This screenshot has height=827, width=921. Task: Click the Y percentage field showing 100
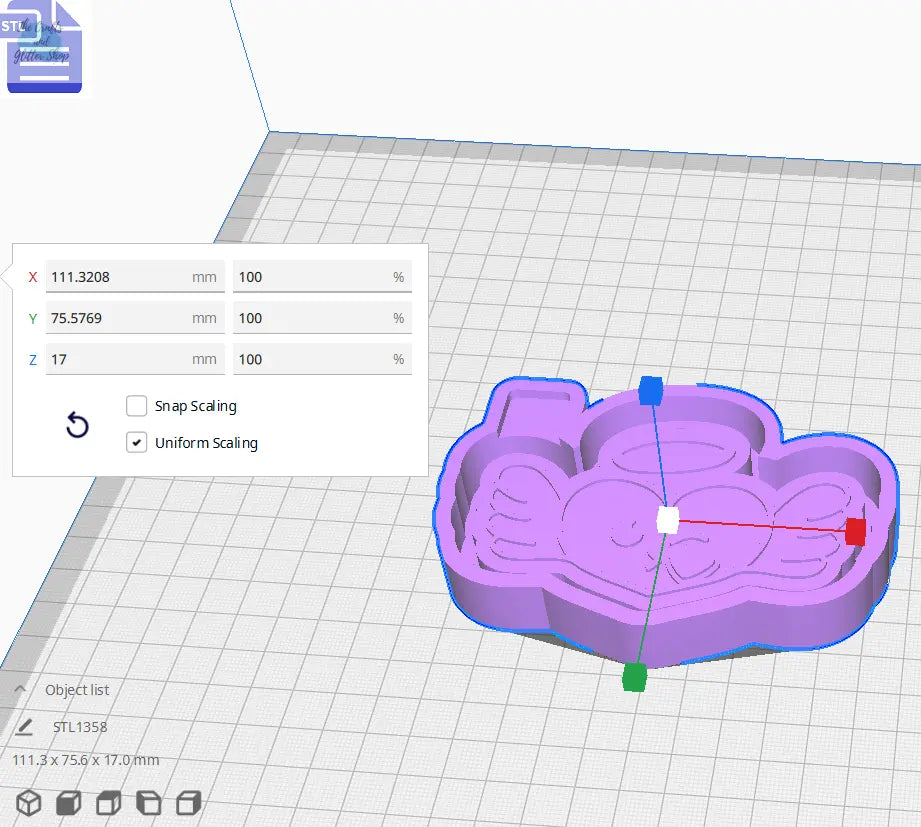(x=322, y=318)
